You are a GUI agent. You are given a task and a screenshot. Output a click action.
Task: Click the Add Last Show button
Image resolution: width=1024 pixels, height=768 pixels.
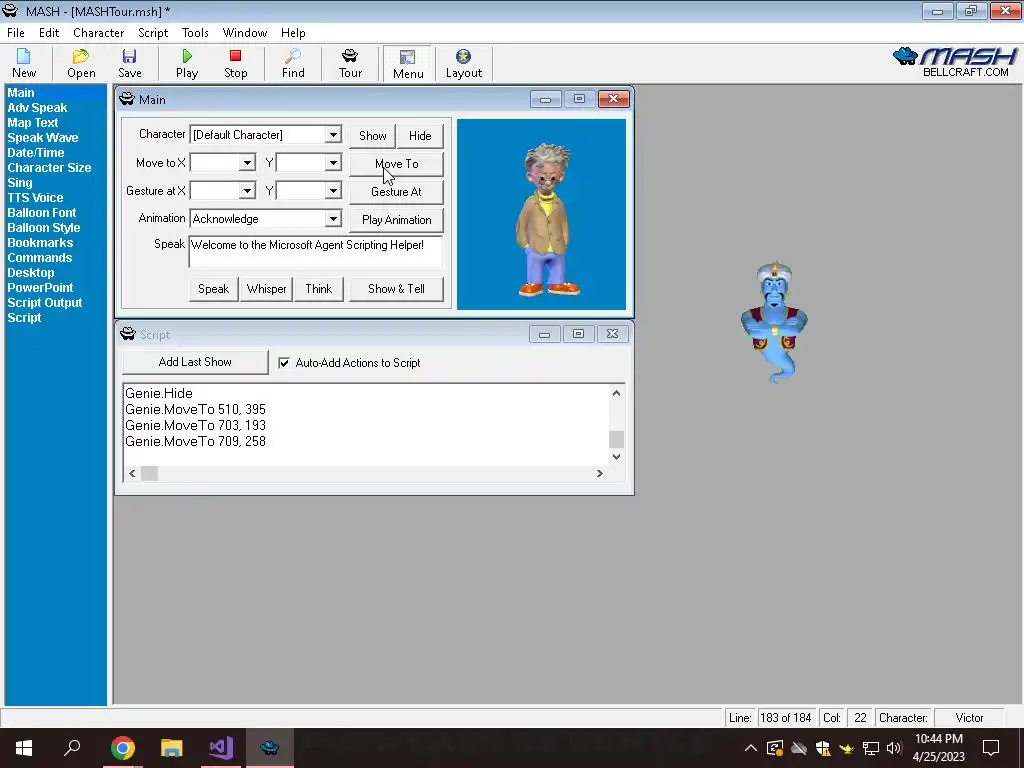pyautogui.click(x=195, y=362)
